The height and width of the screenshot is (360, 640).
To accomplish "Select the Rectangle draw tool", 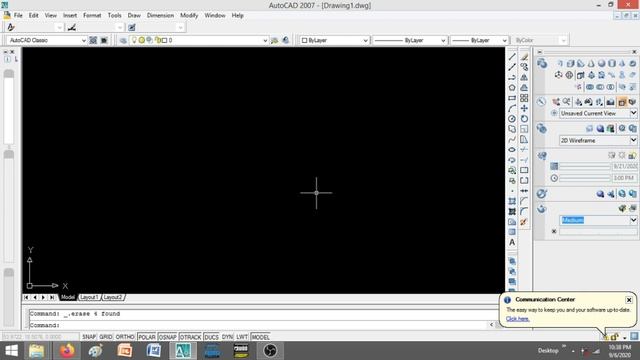I will point(512,98).
